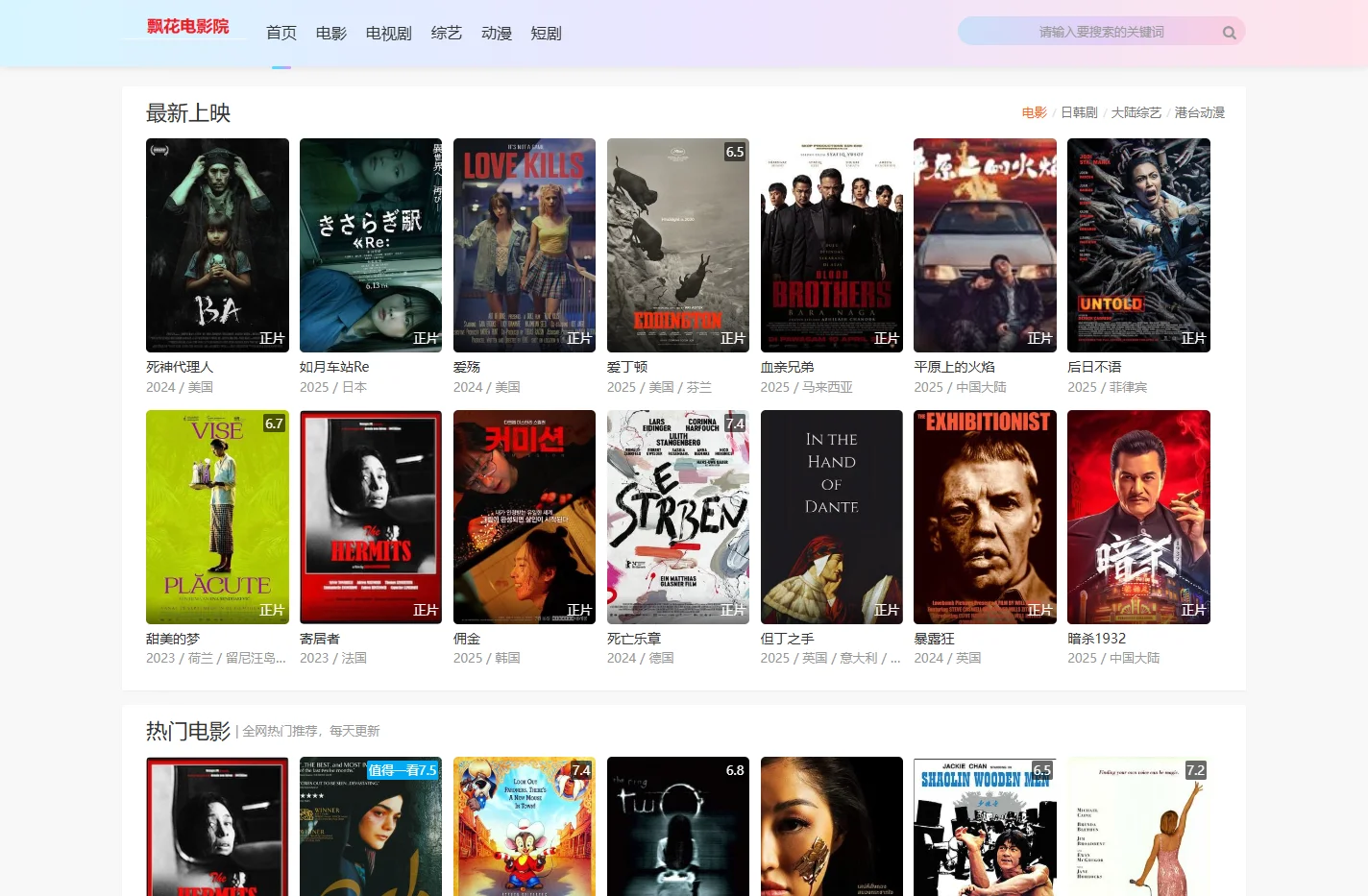Open the 甜美的梦 poster
Screen dimensions: 1368x896
pyautogui.click(x=217, y=517)
